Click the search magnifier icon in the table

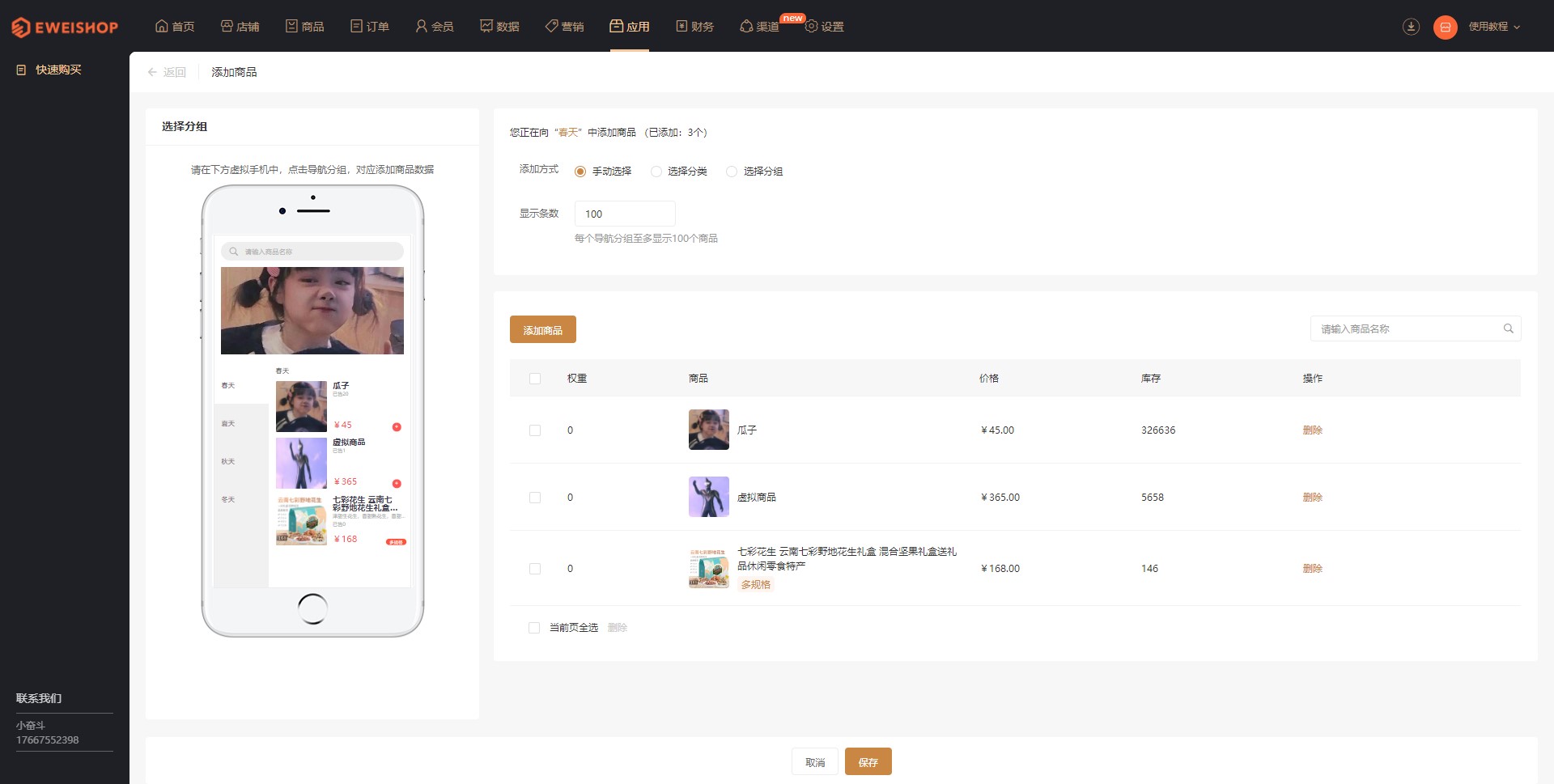tap(1509, 328)
